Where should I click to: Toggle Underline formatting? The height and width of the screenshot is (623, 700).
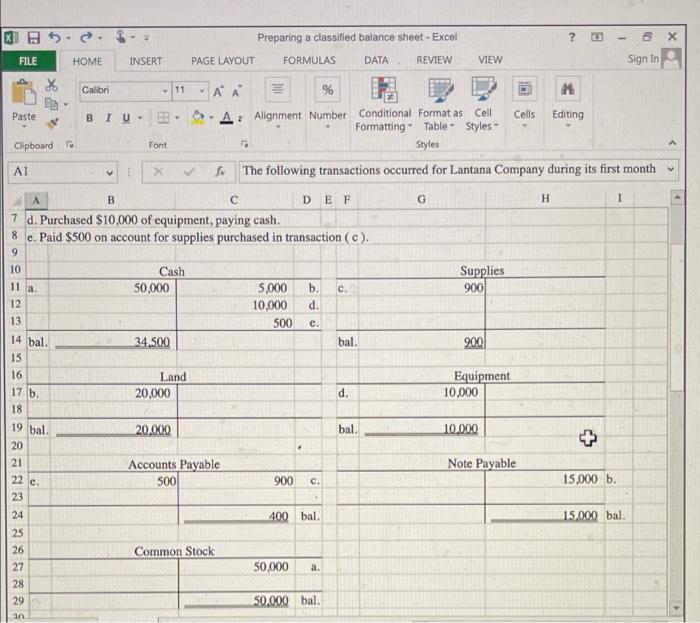pyautogui.click(x=126, y=118)
